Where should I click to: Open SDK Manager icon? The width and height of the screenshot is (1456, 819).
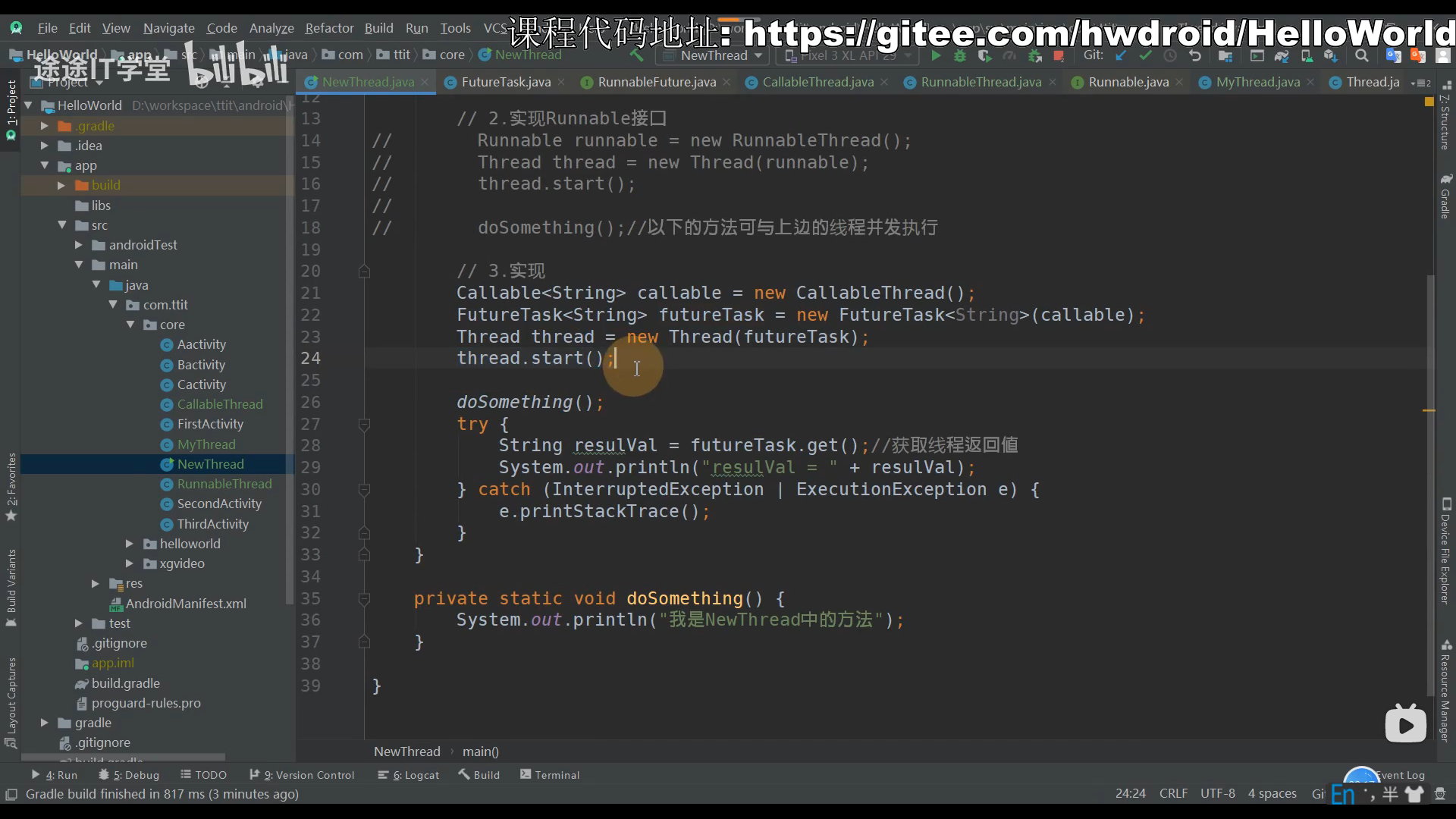click(x=1331, y=55)
